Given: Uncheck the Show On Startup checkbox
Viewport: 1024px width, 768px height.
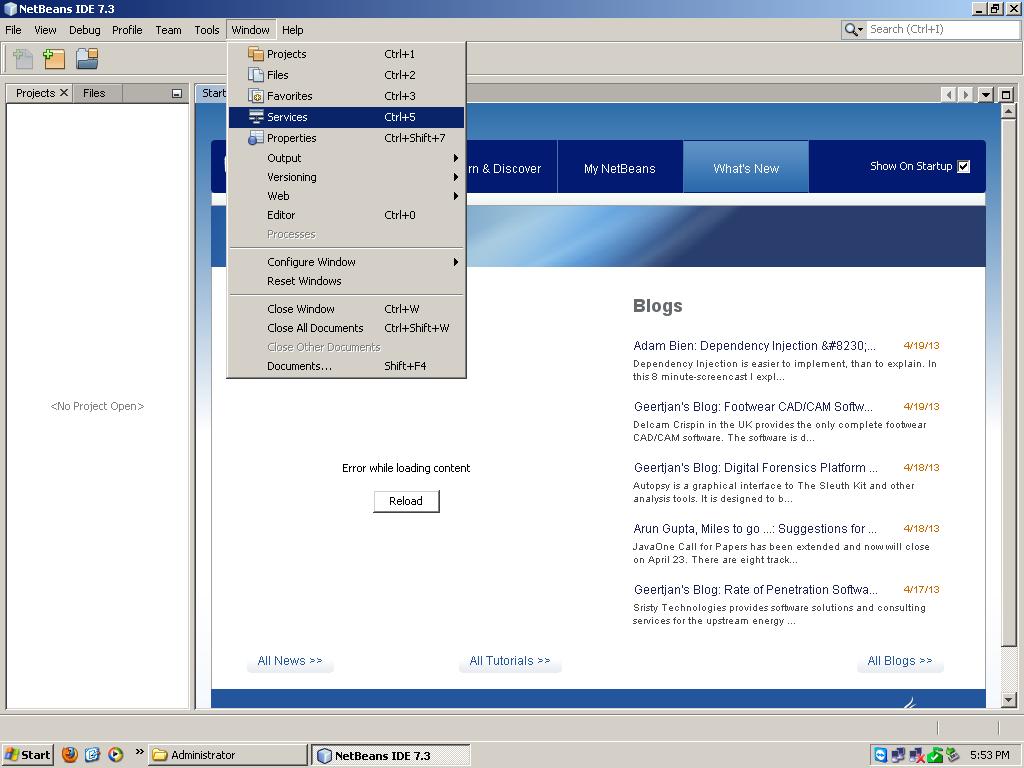Looking at the screenshot, I should 963,166.
